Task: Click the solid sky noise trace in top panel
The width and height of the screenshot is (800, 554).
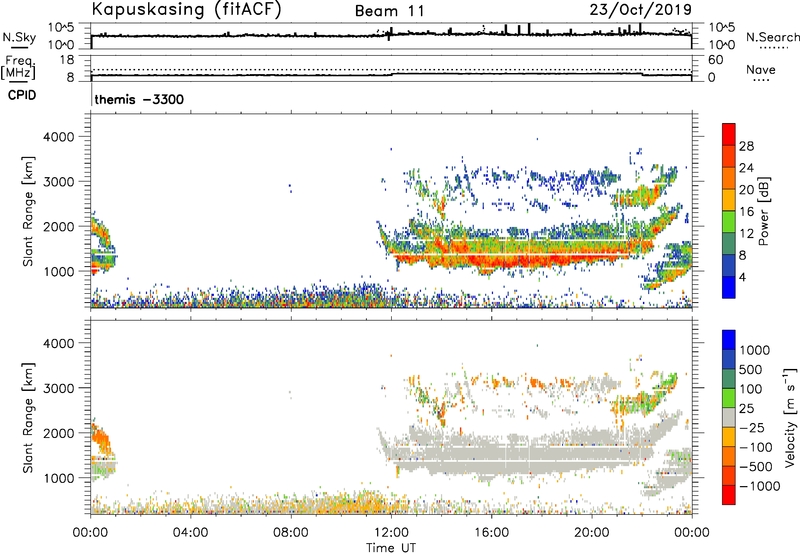Action: (391, 35)
